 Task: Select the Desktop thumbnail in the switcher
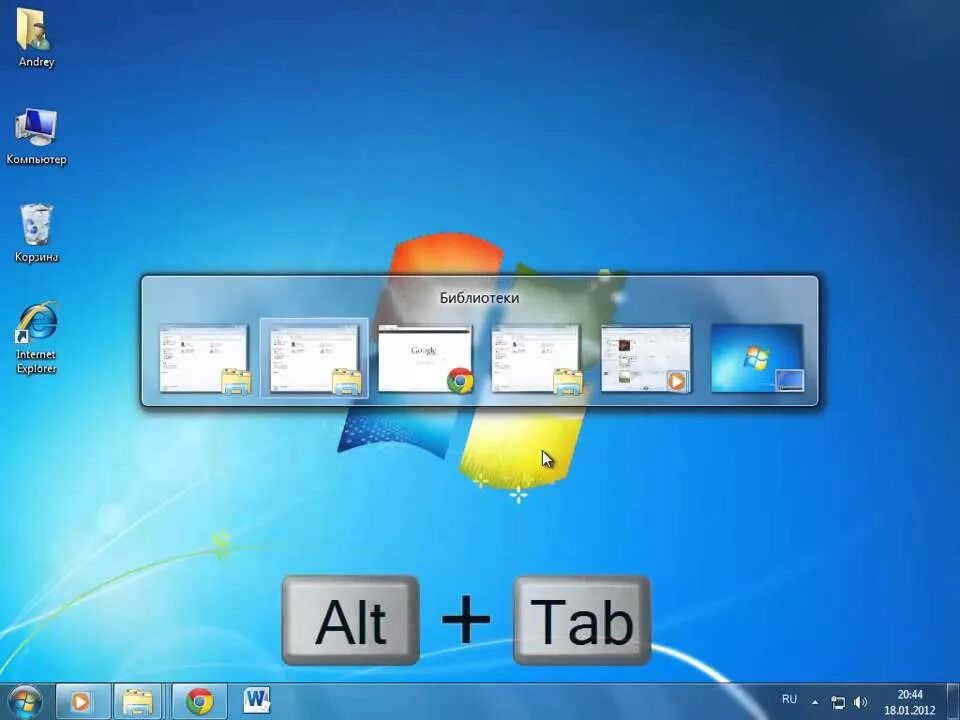[x=757, y=359]
